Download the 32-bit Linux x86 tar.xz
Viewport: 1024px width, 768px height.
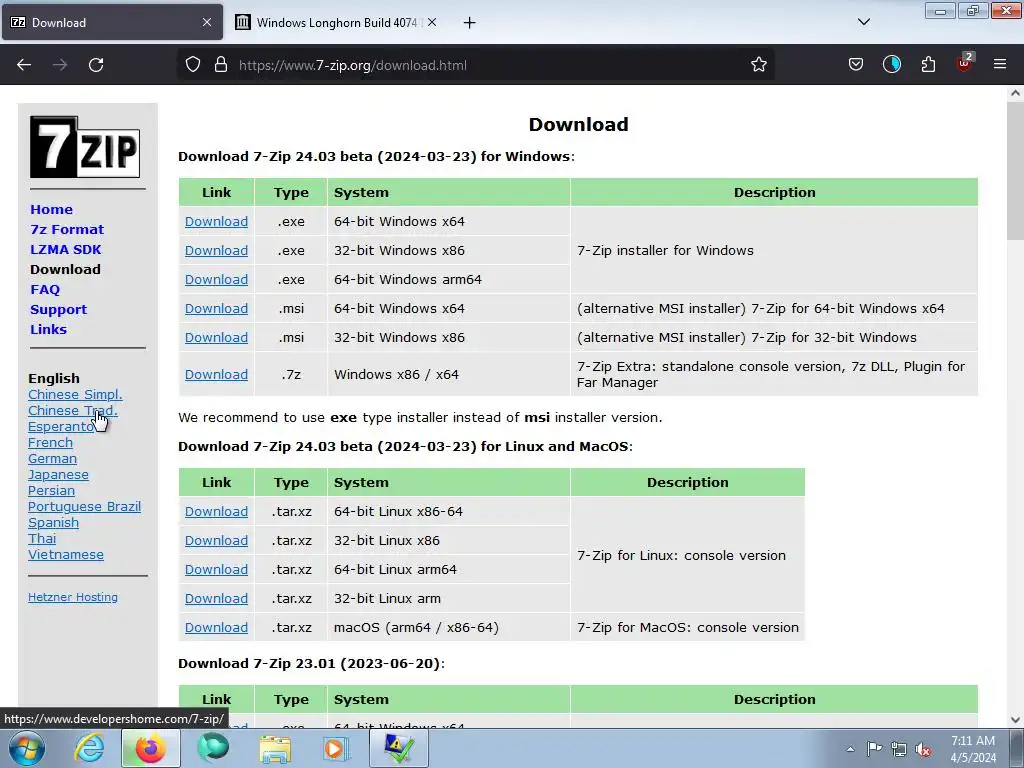tap(216, 541)
